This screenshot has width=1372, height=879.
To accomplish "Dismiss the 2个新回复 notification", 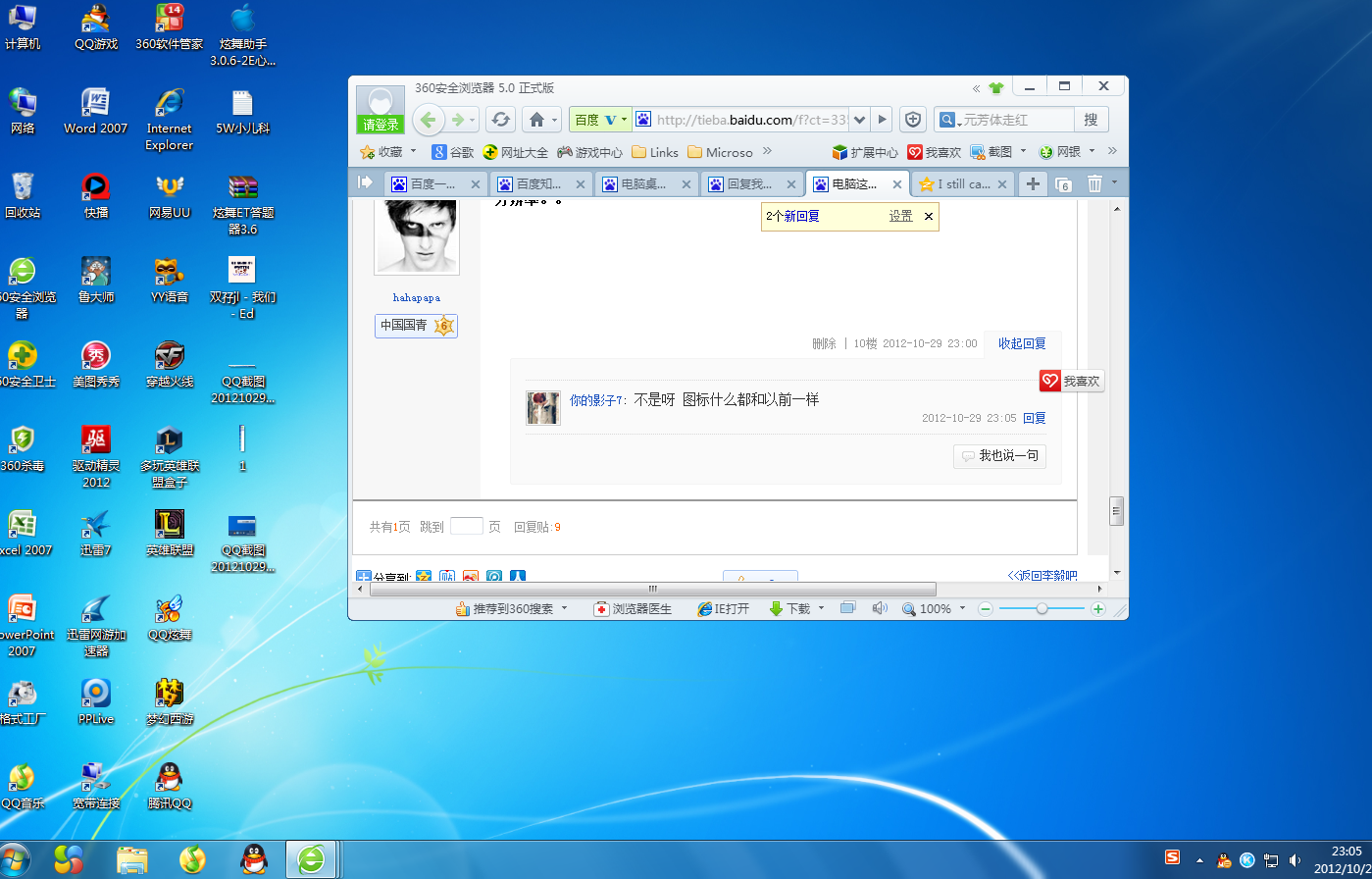I will point(929,216).
